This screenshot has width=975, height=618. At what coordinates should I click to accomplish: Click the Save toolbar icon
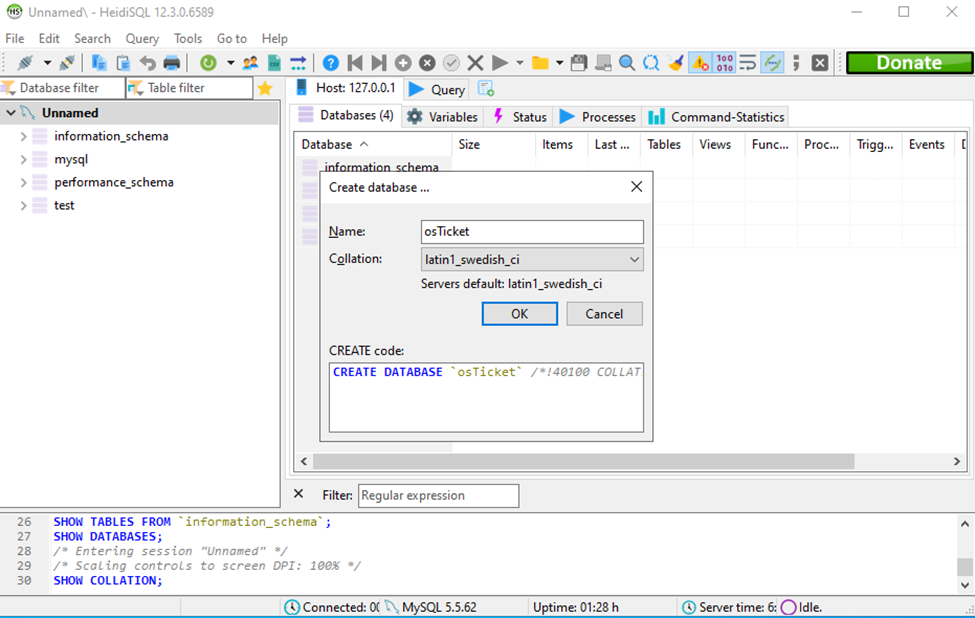[581, 62]
